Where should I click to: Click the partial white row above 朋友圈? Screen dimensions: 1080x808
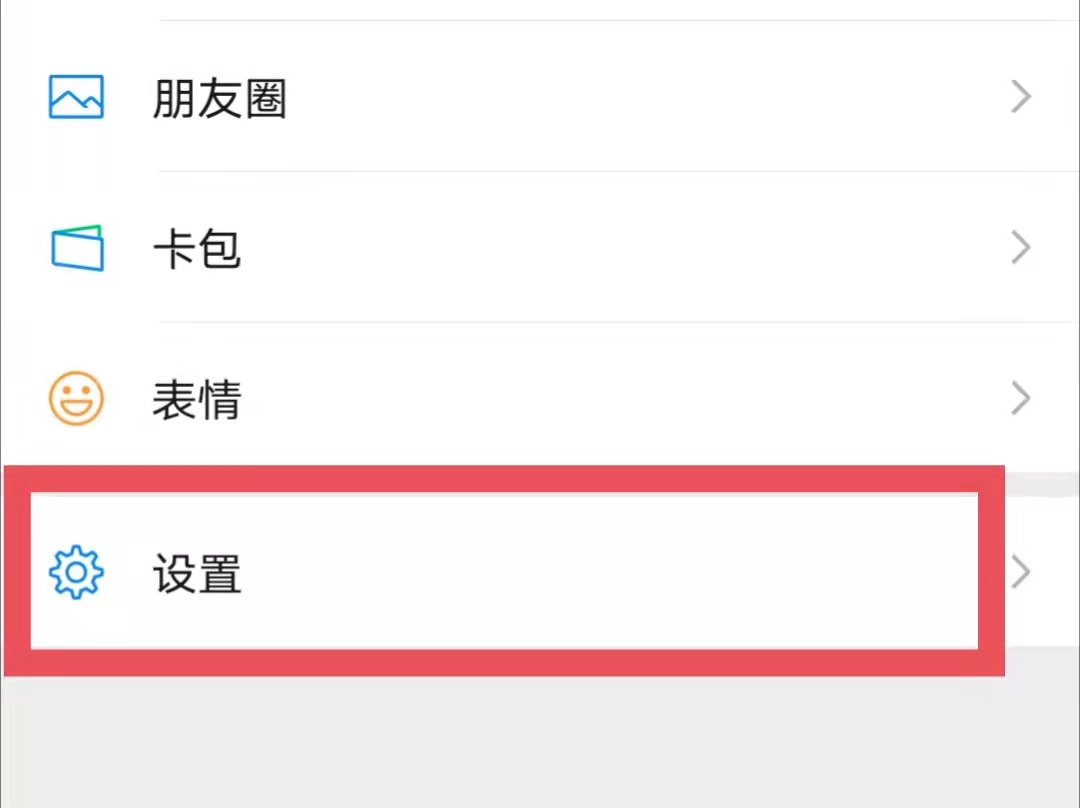point(540,9)
